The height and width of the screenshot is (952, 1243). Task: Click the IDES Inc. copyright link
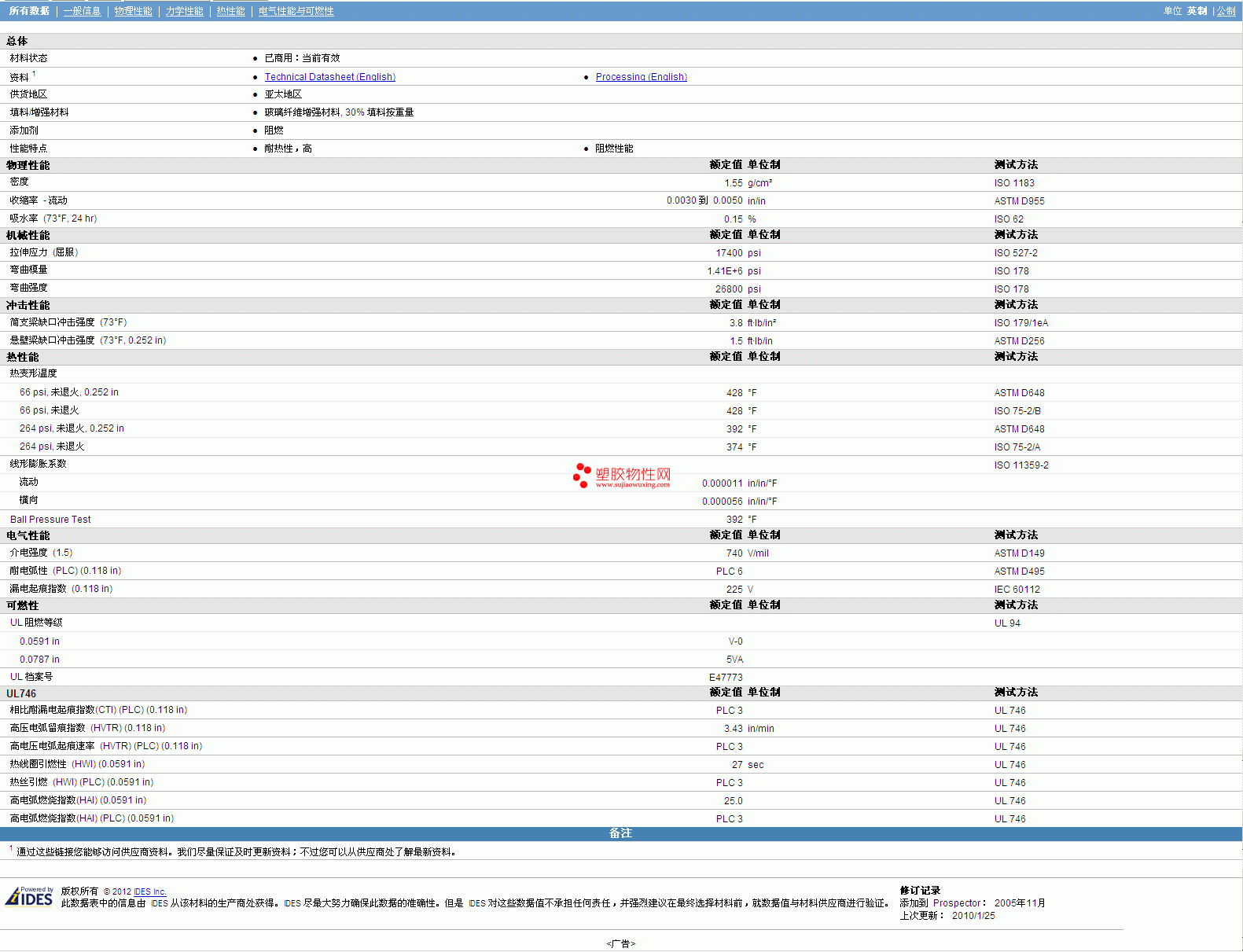(150, 891)
